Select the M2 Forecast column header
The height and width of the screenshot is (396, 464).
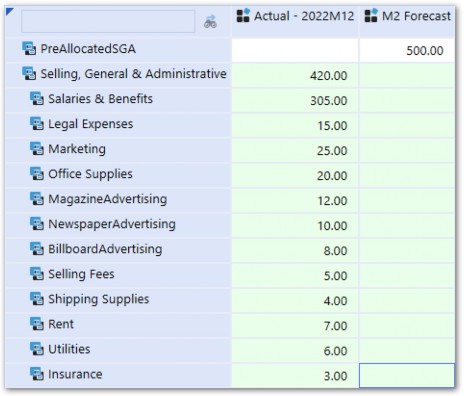tap(407, 21)
